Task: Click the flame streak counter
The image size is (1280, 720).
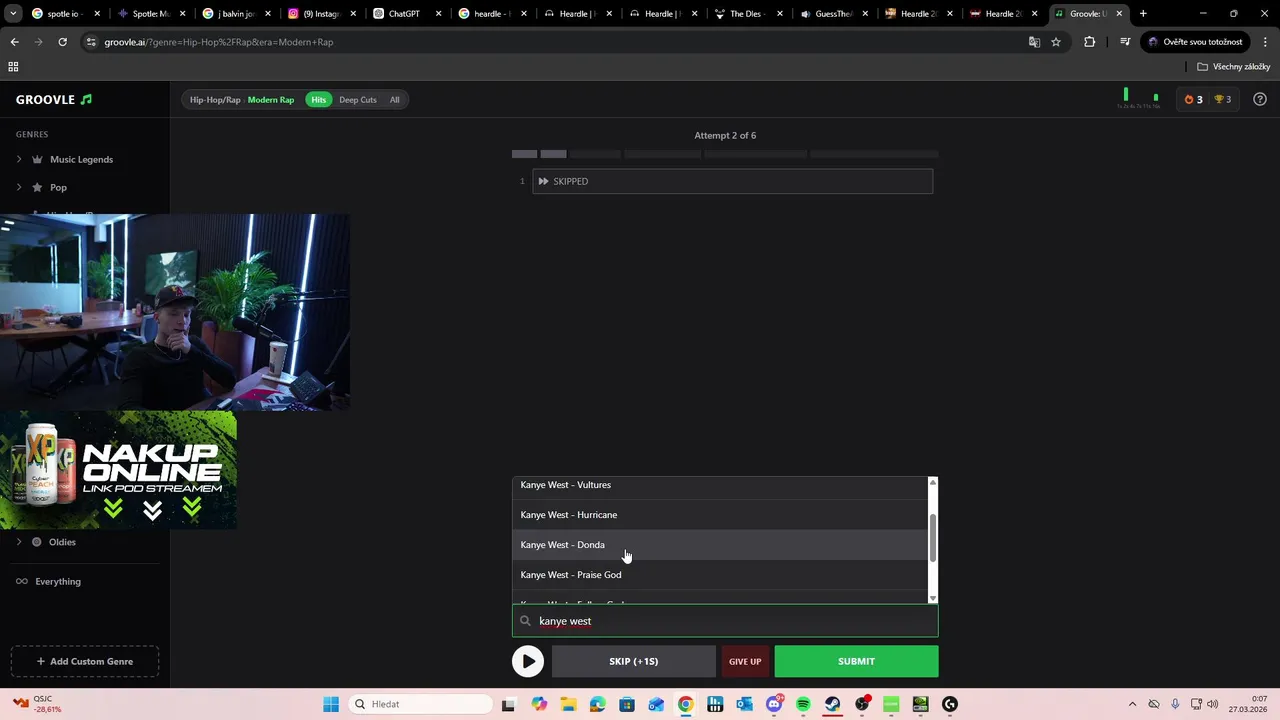Action: pyautogui.click(x=1193, y=99)
